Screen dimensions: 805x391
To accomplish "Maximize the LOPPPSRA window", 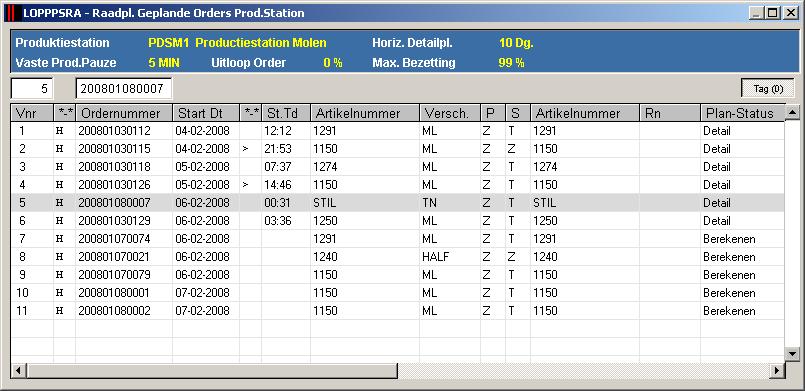I will [772, 13].
